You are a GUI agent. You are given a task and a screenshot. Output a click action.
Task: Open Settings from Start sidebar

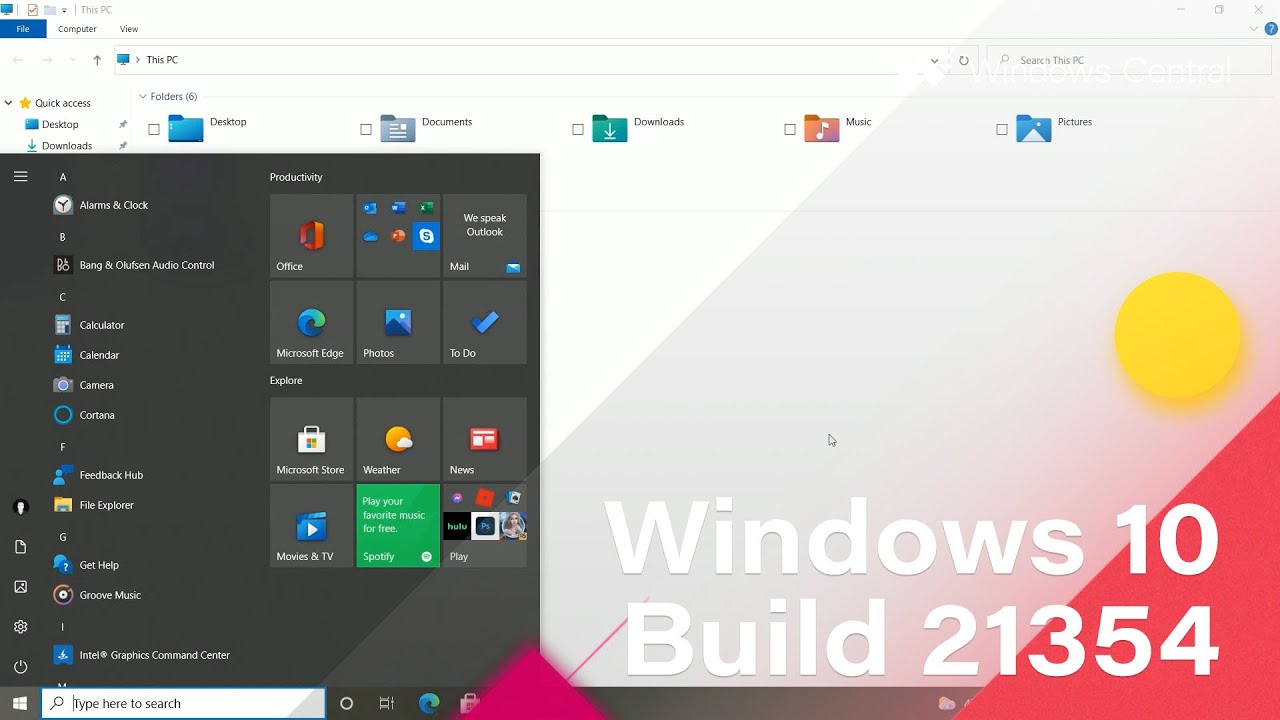(20, 627)
